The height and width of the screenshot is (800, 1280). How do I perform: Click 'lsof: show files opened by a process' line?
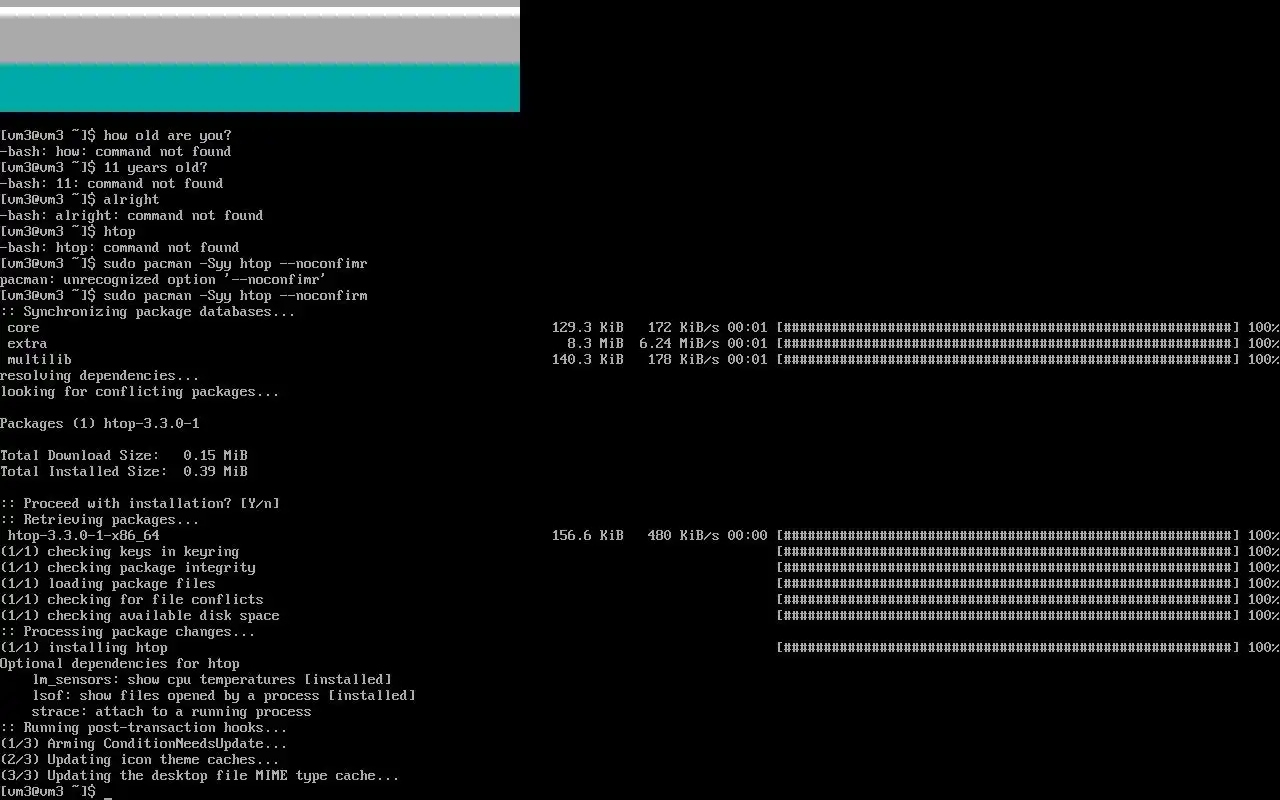[x=224, y=696]
